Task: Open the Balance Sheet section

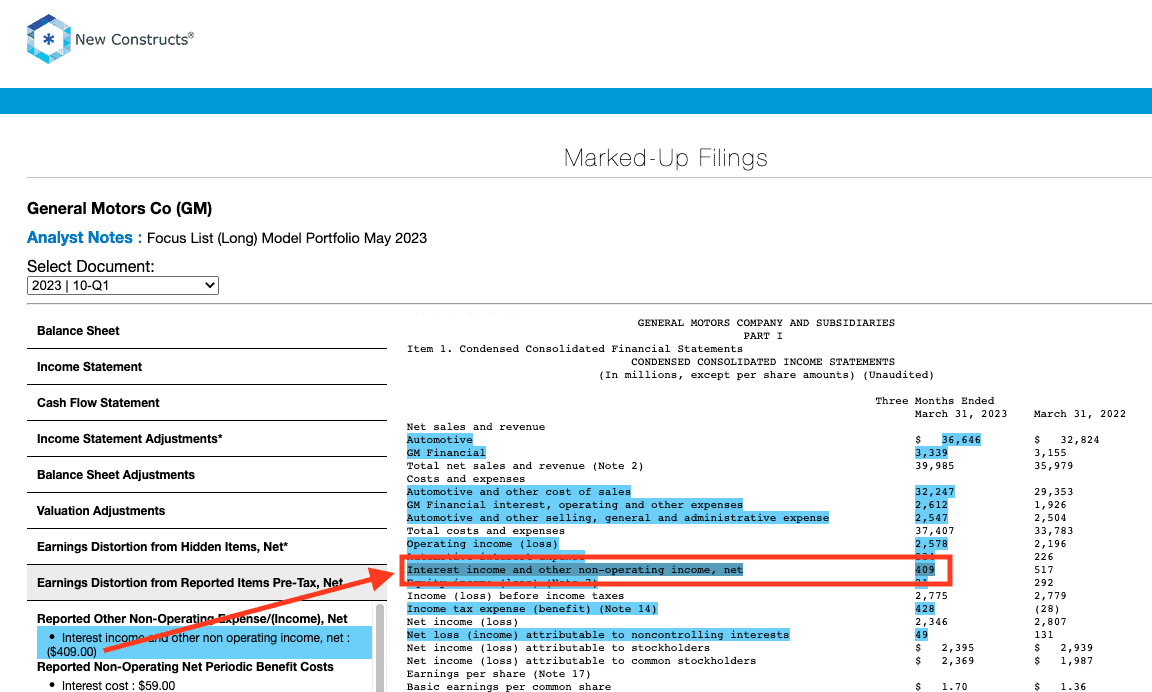Action: [206, 331]
